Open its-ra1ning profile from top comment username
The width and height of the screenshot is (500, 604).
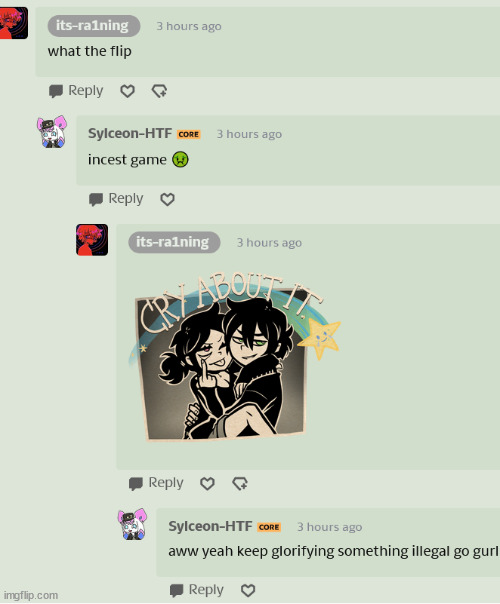coord(94,26)
